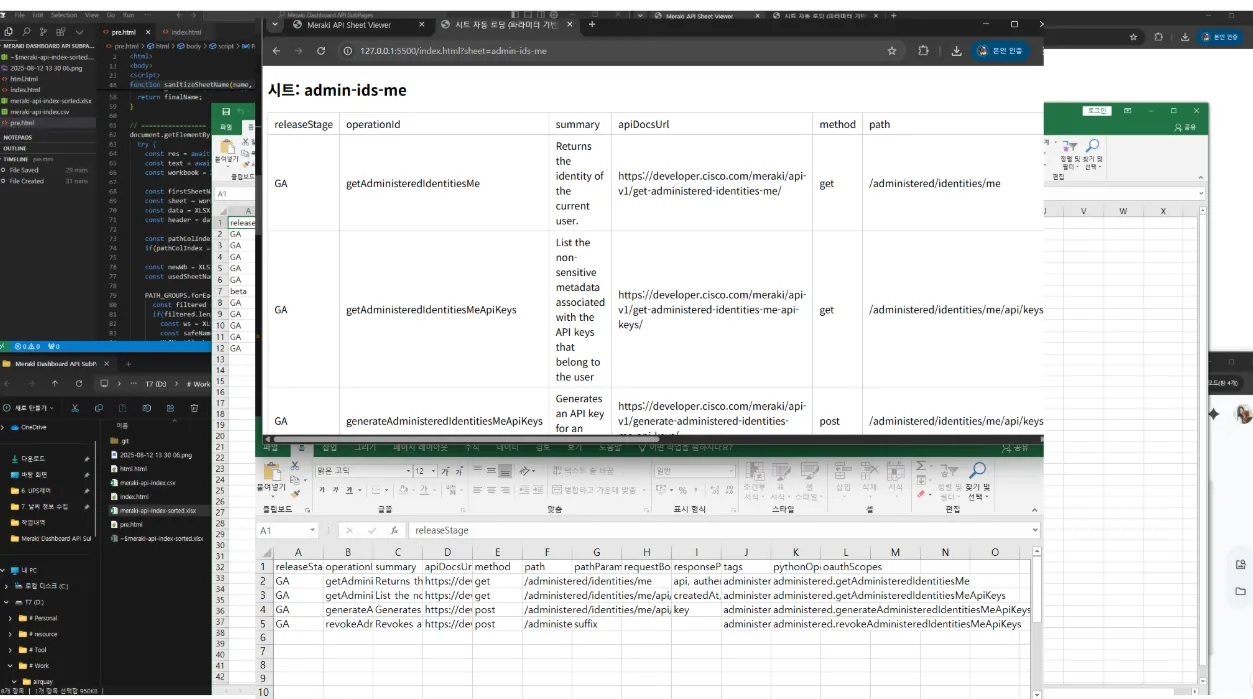1253x699 pixels.
Task: Select index.html in the File Explorer list
Action: [134, 496]
